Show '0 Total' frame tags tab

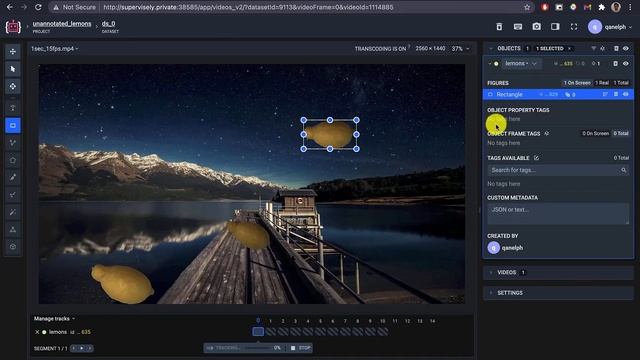(621, 133)
